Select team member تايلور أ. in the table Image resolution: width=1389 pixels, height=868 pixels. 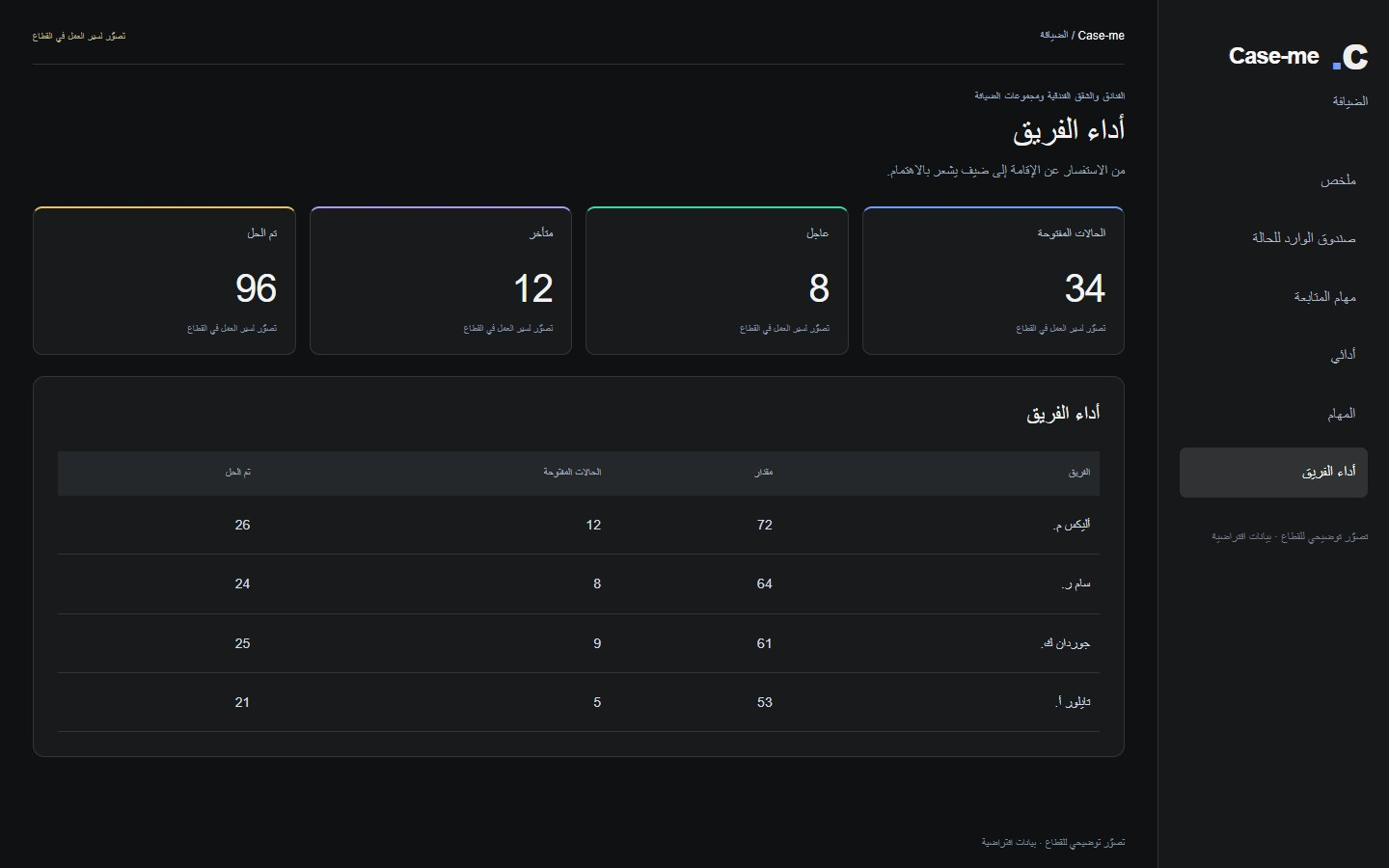1073,703
